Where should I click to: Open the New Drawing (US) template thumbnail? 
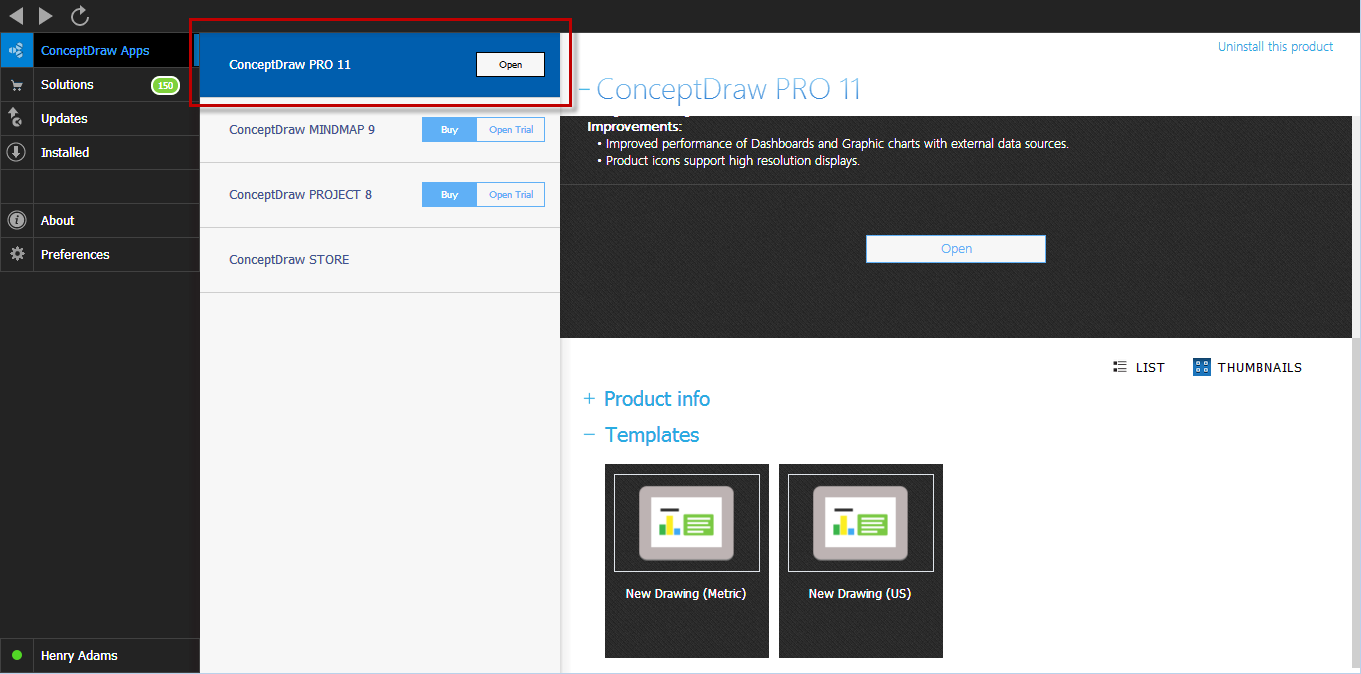pyautogui.click(x=860, y=523)
